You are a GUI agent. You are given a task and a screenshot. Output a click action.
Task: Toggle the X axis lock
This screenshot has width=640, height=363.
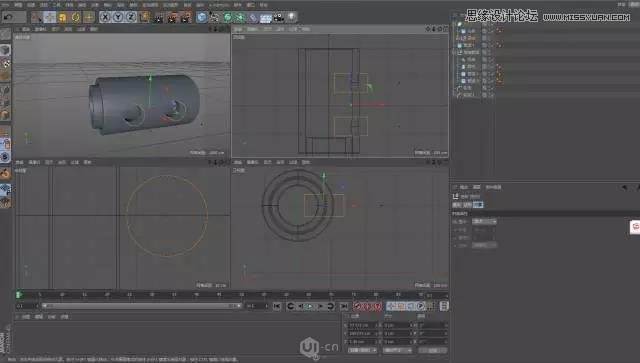105,17
